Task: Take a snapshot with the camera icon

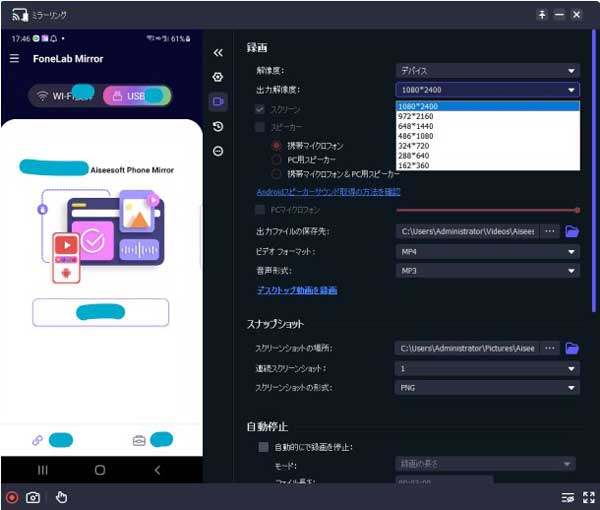Action: click(x=33, y=497)
